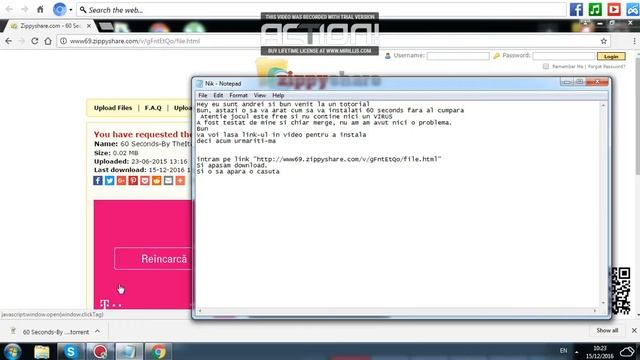The image size is (640, 360).
Task: Click the Username input field
Action: 458,56
